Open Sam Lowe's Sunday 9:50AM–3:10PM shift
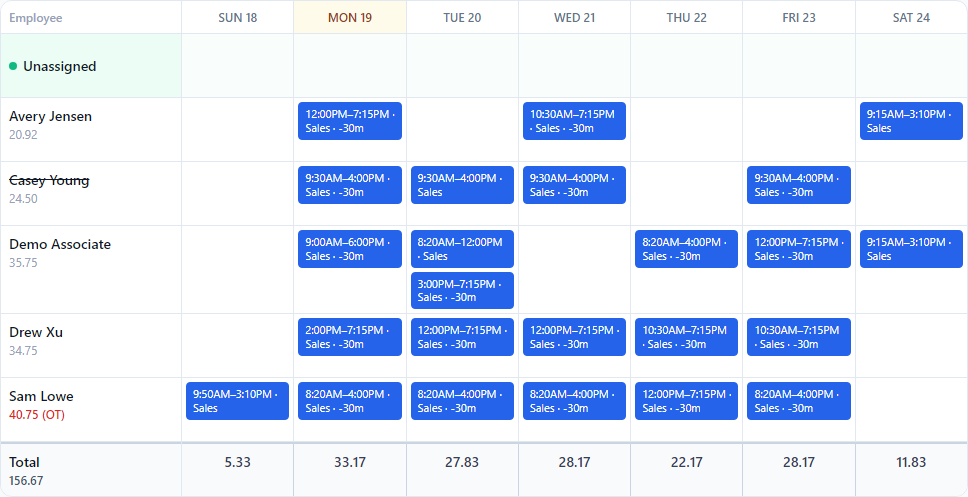 (x=238, y=401)
